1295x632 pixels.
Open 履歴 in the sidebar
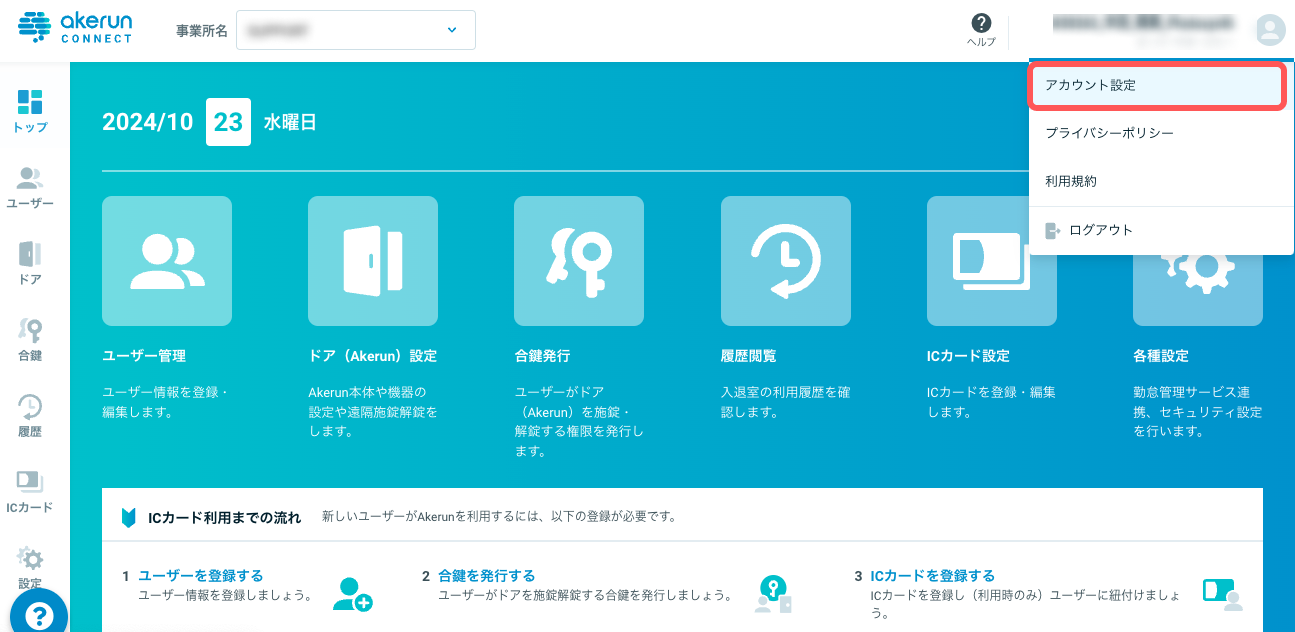(x=30, y=415)
